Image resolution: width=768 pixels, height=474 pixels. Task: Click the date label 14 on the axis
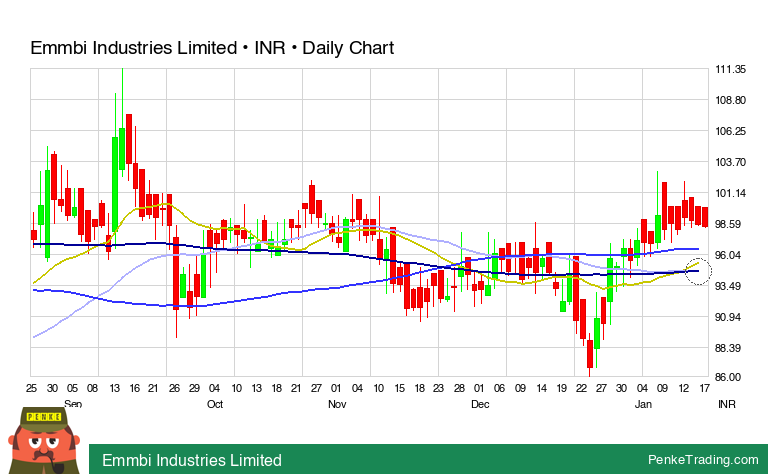click(541, 388)
